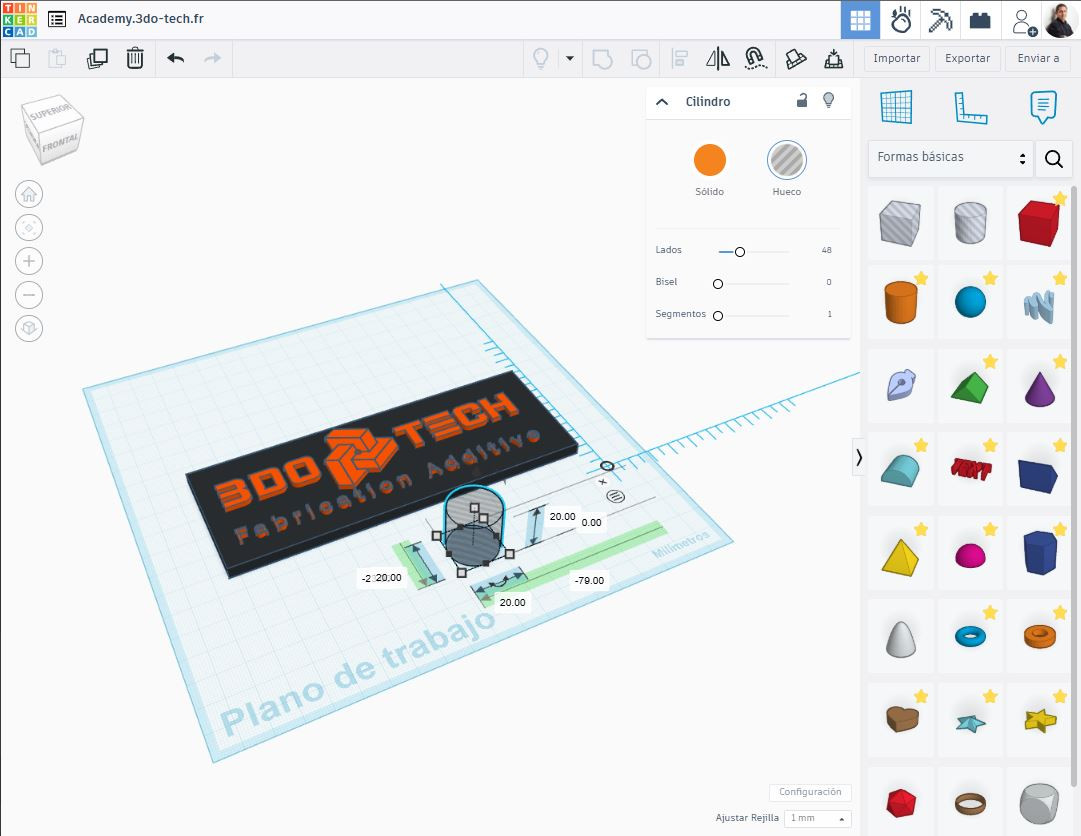Viewport: 1081px width, 836px height.
Task: Fit all in view
Action: [29, 227]
